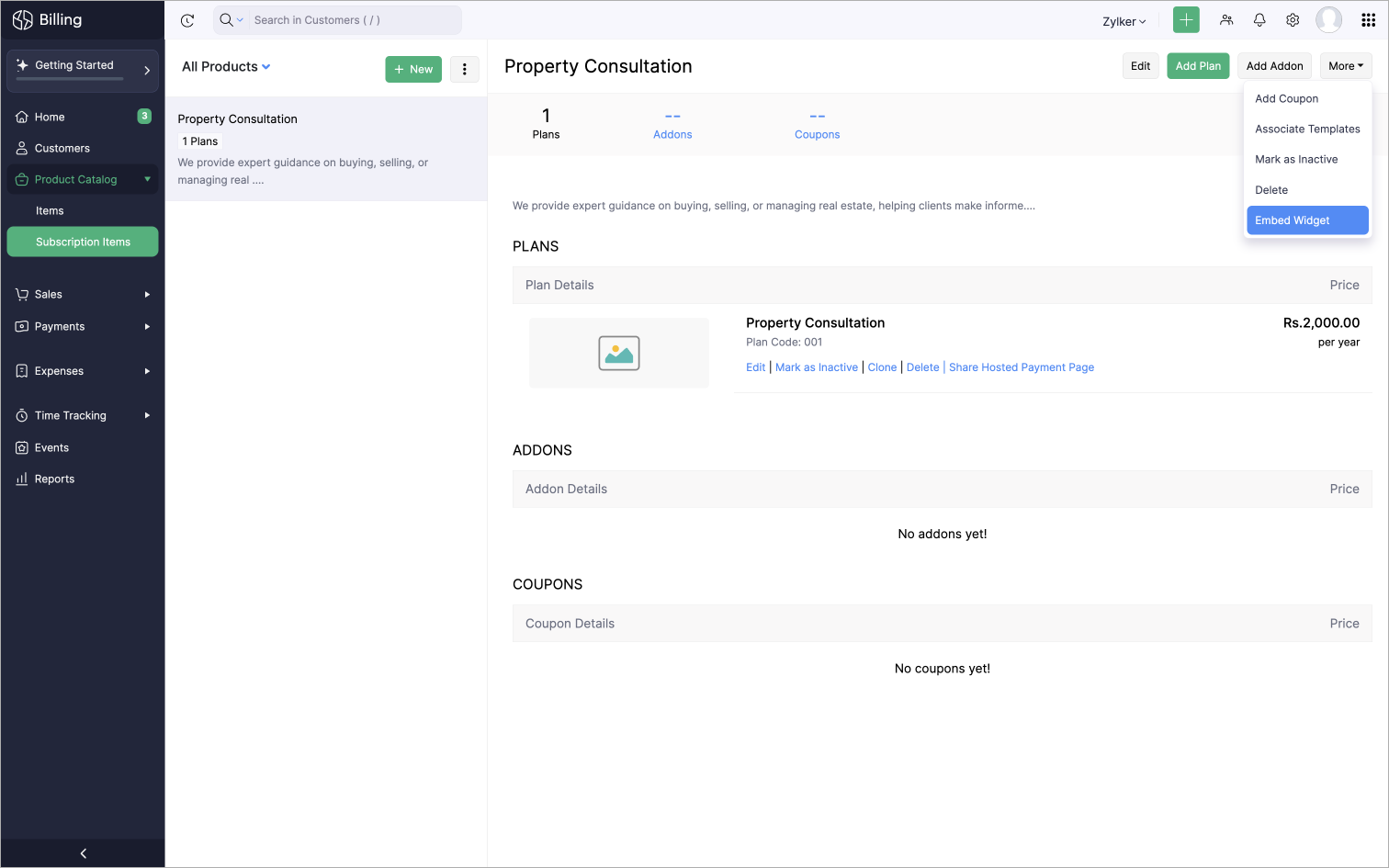Image resolution: width=1389 pixels, height=868 pixels.
Task: Open the settings gear icon
Action: coord(1293,20)
